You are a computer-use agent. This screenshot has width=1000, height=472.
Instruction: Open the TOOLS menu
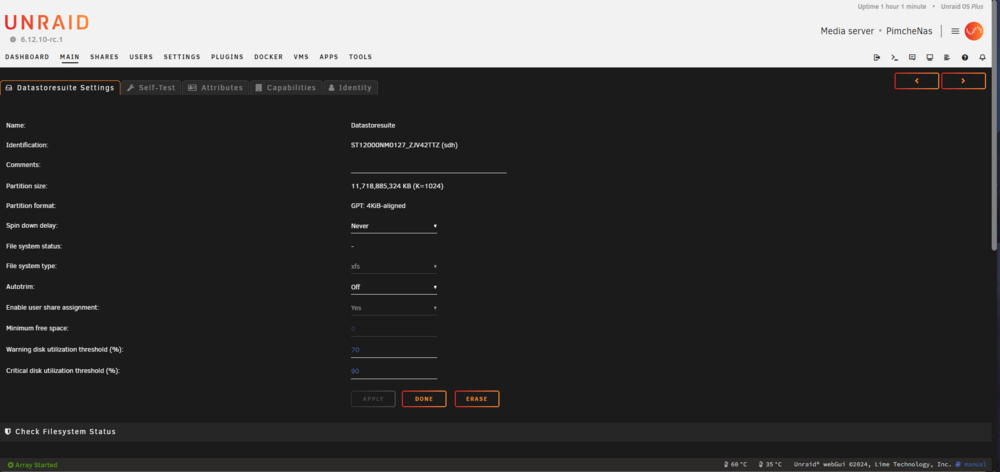coord(360,57)
